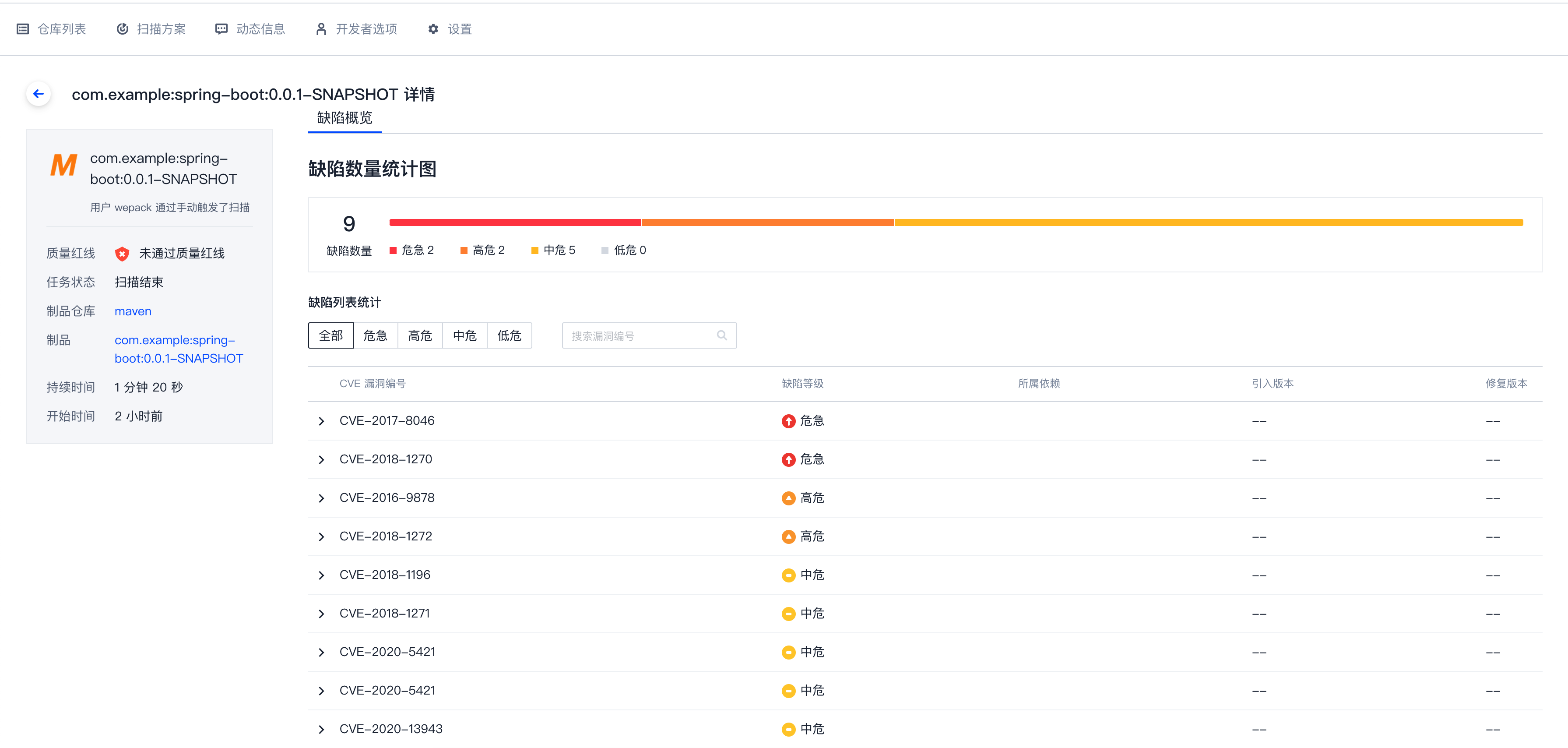
Task: Open the 缺陷概览 tab
Action: (345, 117)
